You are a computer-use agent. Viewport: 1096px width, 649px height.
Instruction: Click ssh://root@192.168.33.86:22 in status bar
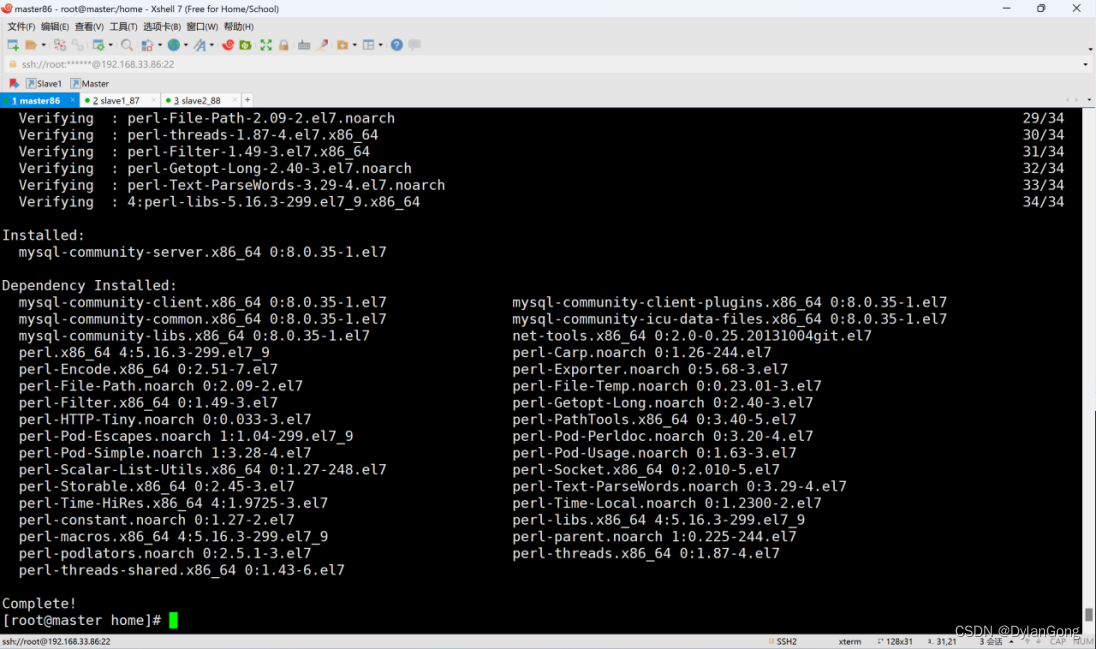(x=56, y=641)
